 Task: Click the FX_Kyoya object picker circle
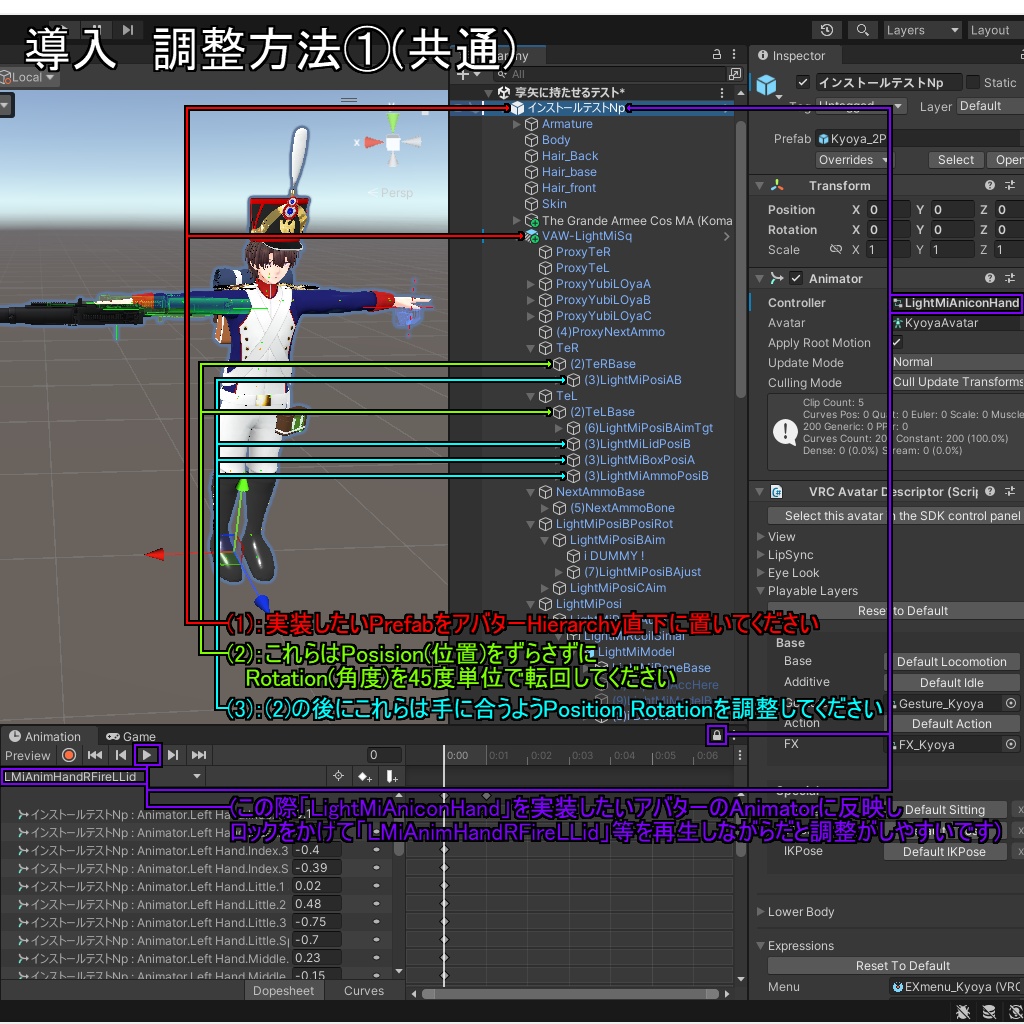(1011, 744)
